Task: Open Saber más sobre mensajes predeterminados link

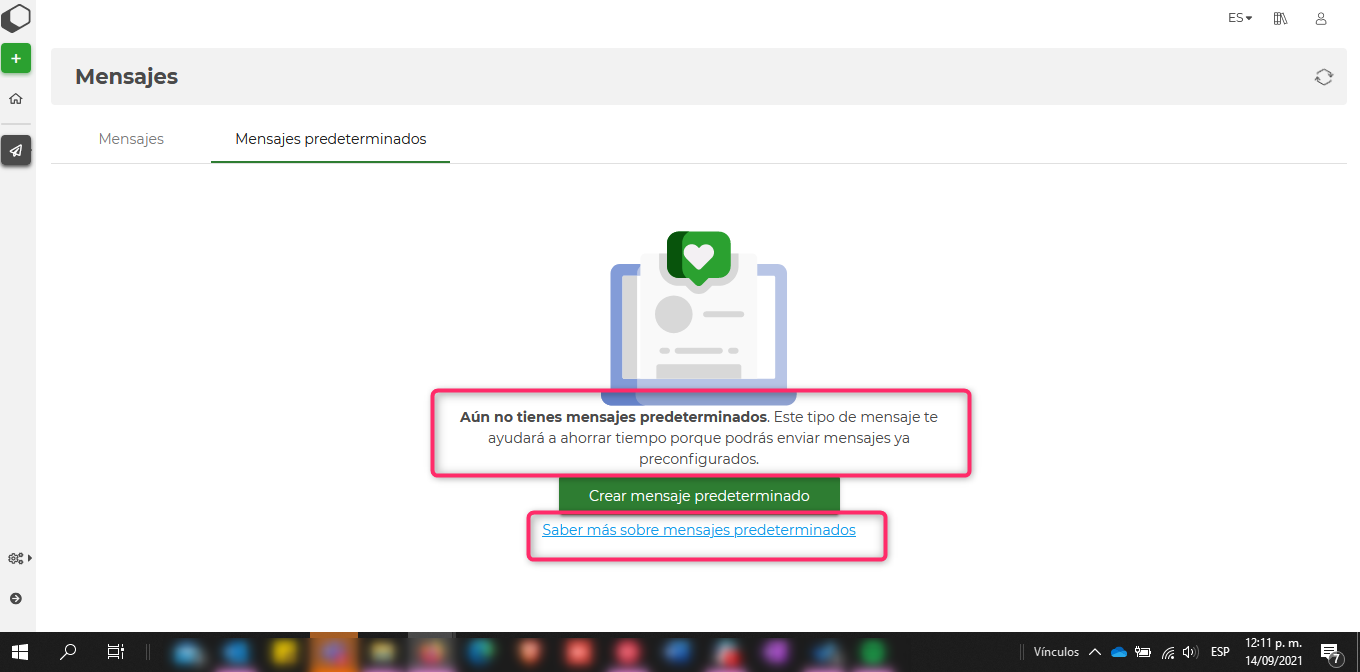Action: point(699,530)
